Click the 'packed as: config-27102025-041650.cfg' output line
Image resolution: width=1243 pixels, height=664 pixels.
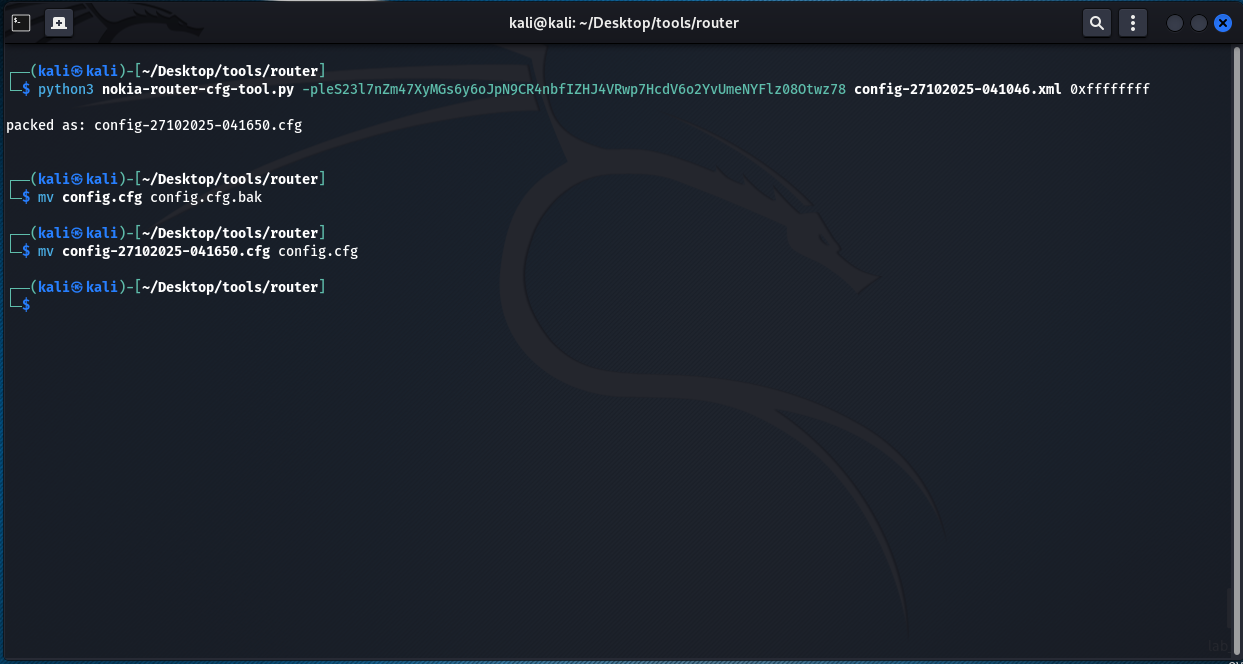click(x=154, y=125)
